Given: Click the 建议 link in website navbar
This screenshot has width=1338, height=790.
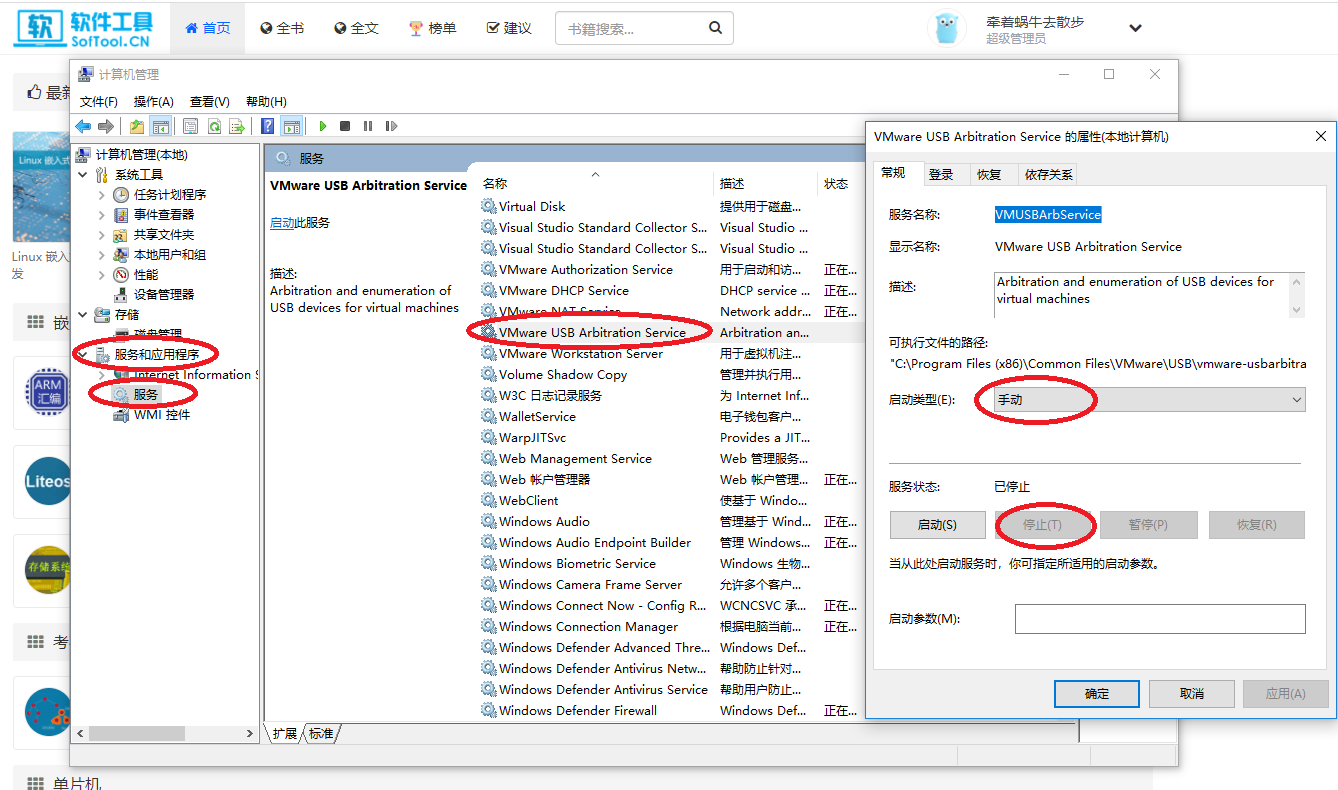Looking at the screenshot, I should coord(509,28).
